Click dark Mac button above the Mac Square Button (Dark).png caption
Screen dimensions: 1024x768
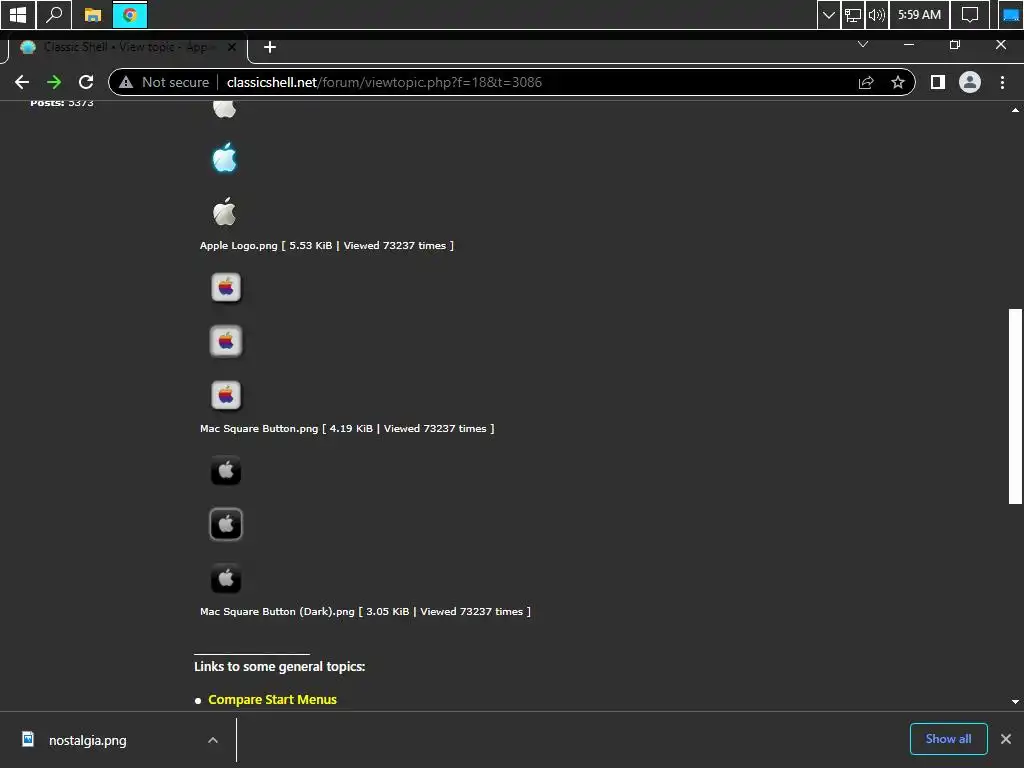(226, 578)
